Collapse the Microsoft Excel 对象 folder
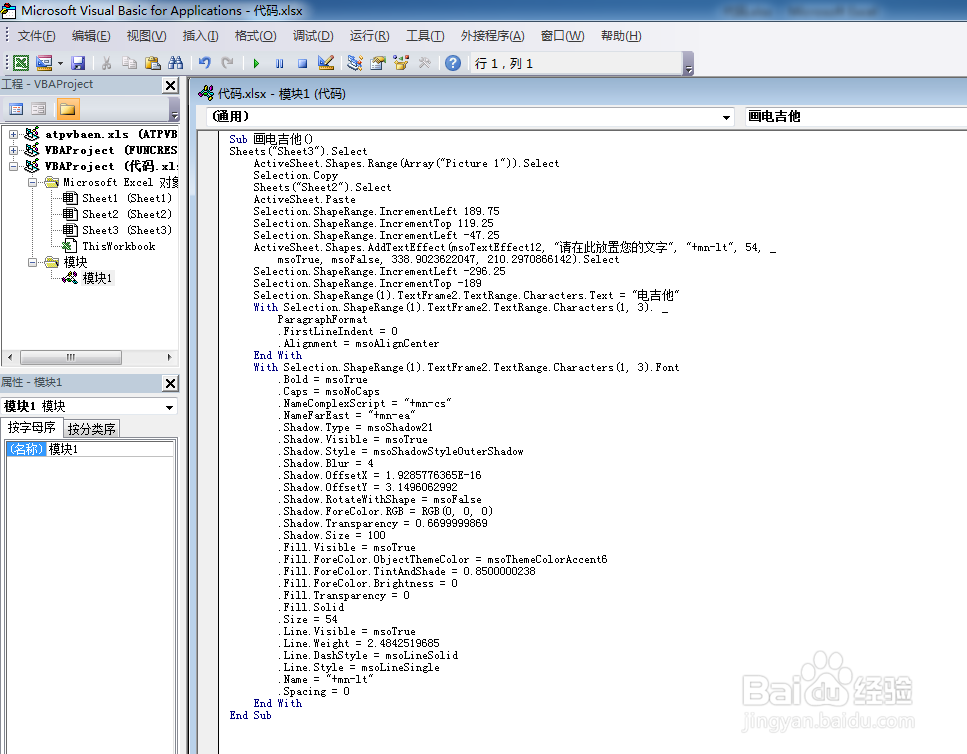The width and height of the screenshot is (967, 754). point(32,182)
